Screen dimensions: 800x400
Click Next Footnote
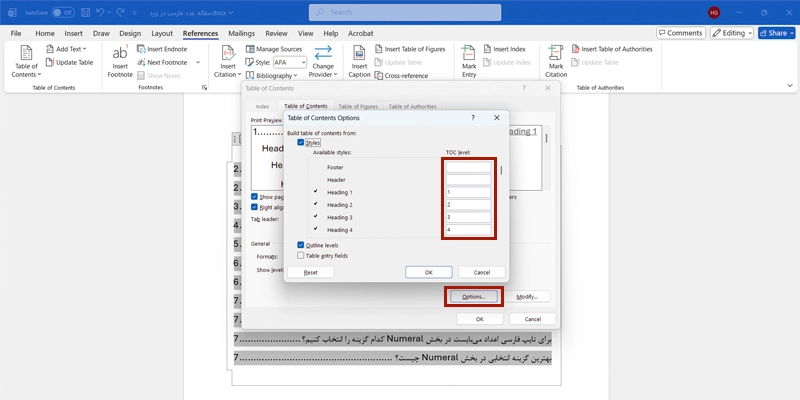coord(162,62)
